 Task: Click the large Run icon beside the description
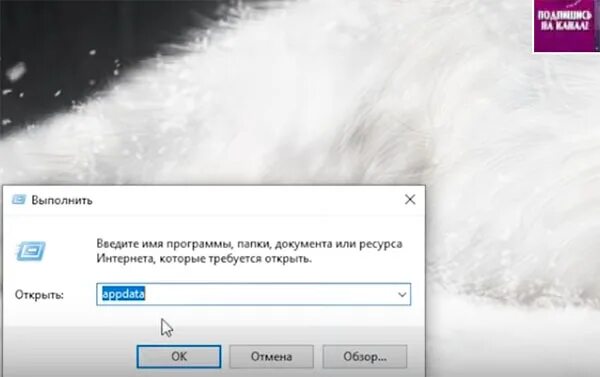pyautogui.click(x=31, y=251)
